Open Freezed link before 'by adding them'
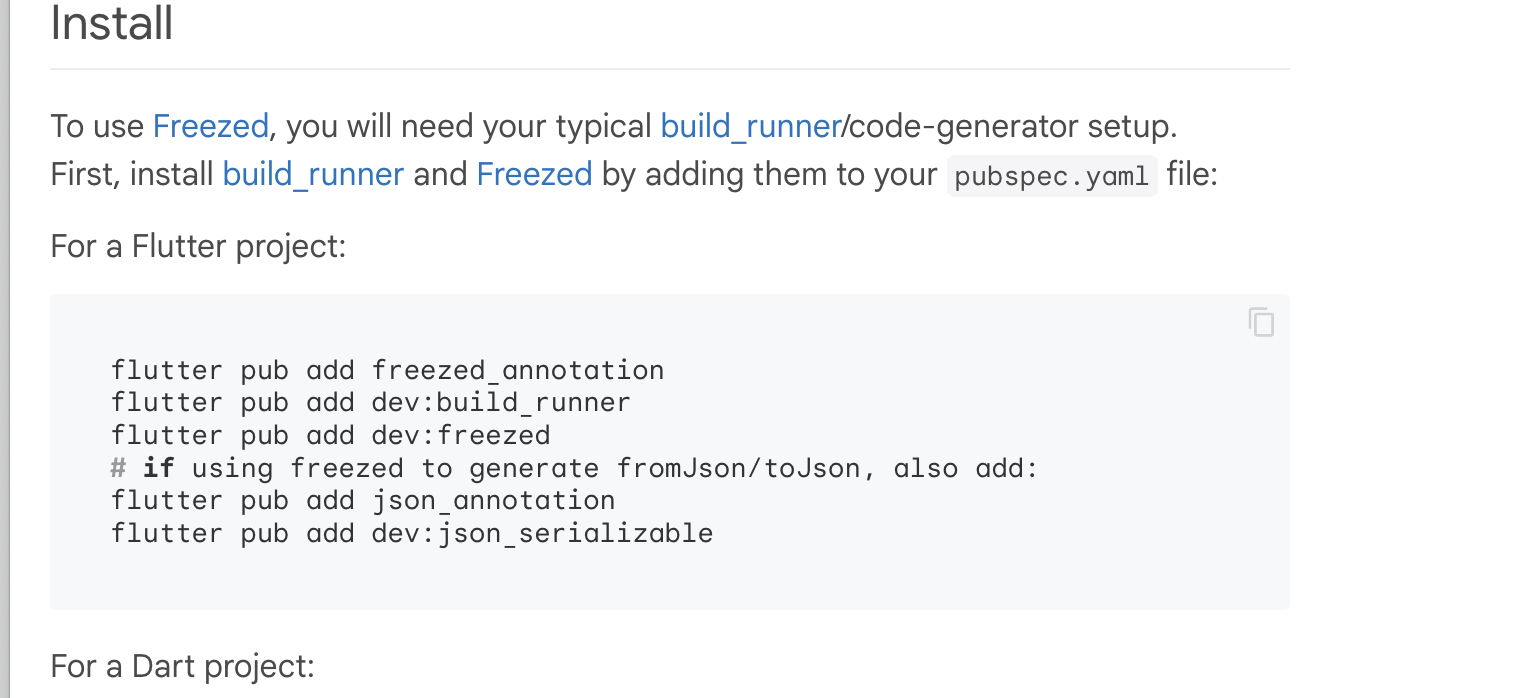 point(535,174)
